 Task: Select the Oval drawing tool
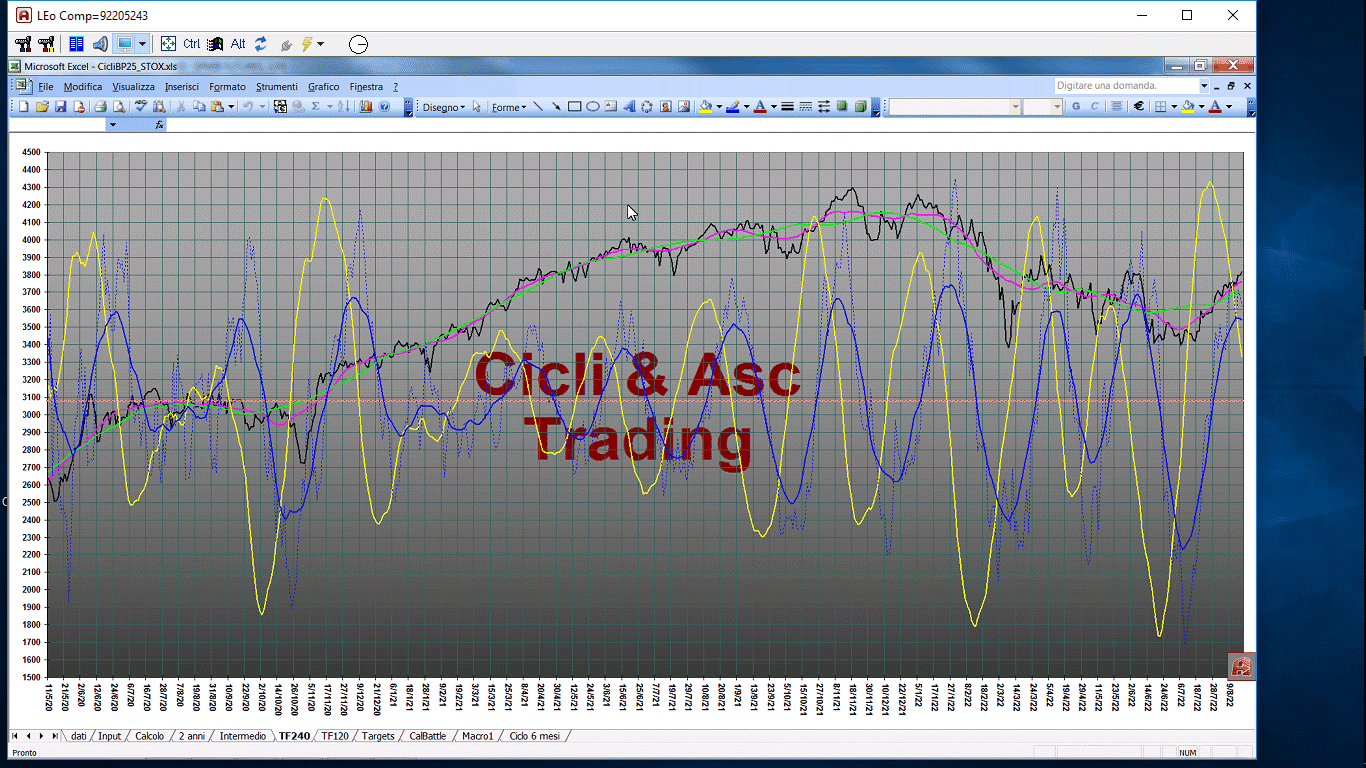click(592, 106)
